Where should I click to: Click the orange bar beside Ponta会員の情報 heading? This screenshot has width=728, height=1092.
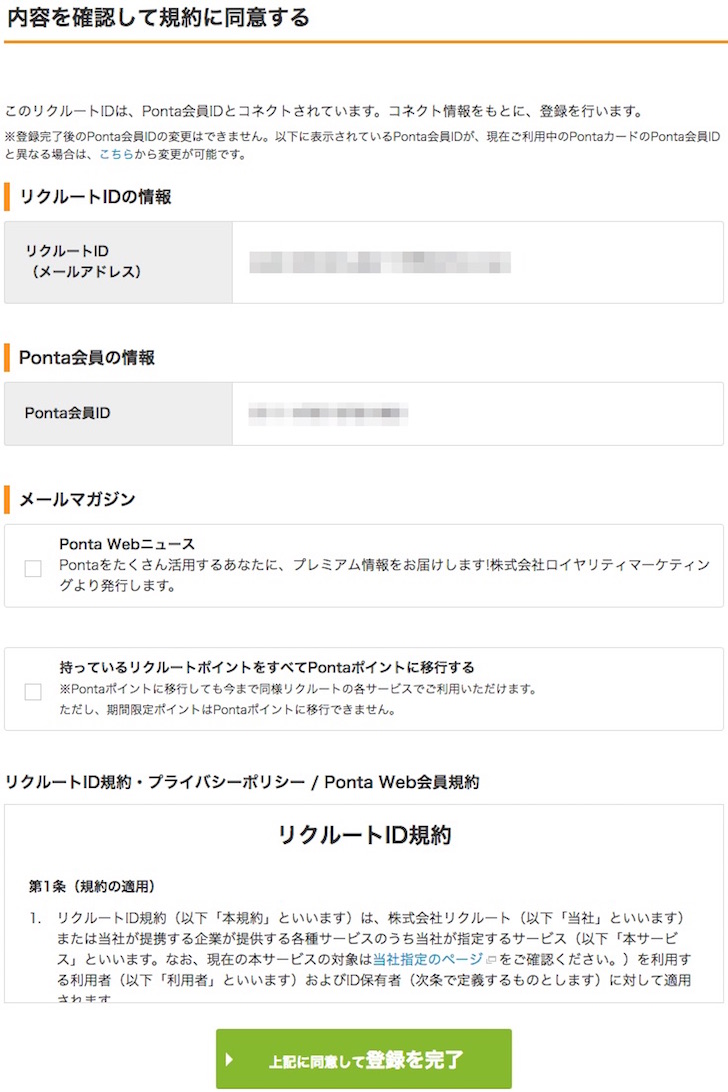click(x=8, y=356)
